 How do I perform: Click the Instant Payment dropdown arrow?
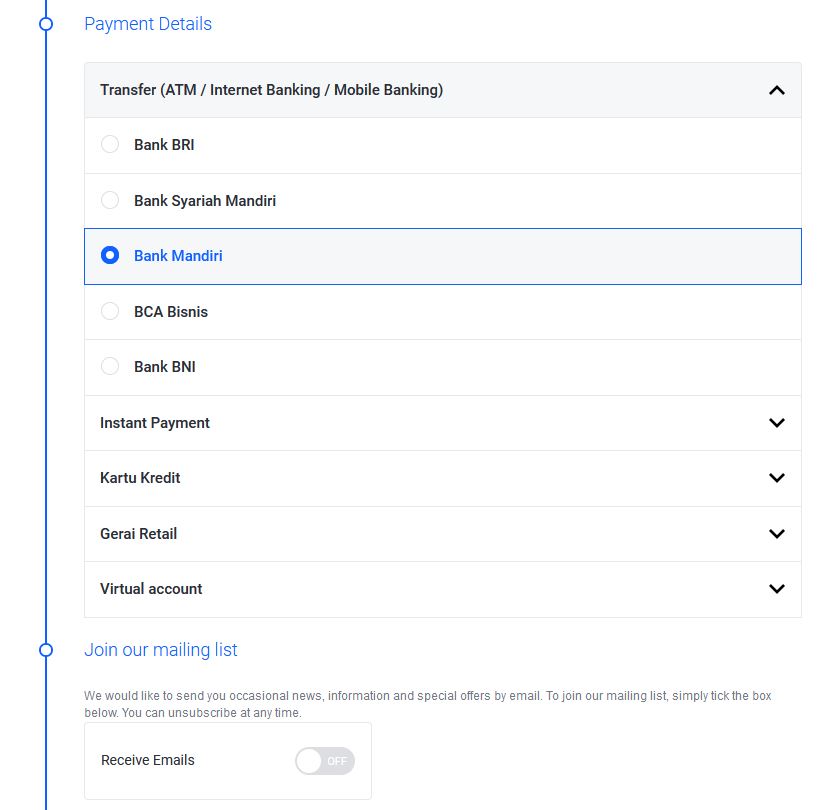point(777,423)
